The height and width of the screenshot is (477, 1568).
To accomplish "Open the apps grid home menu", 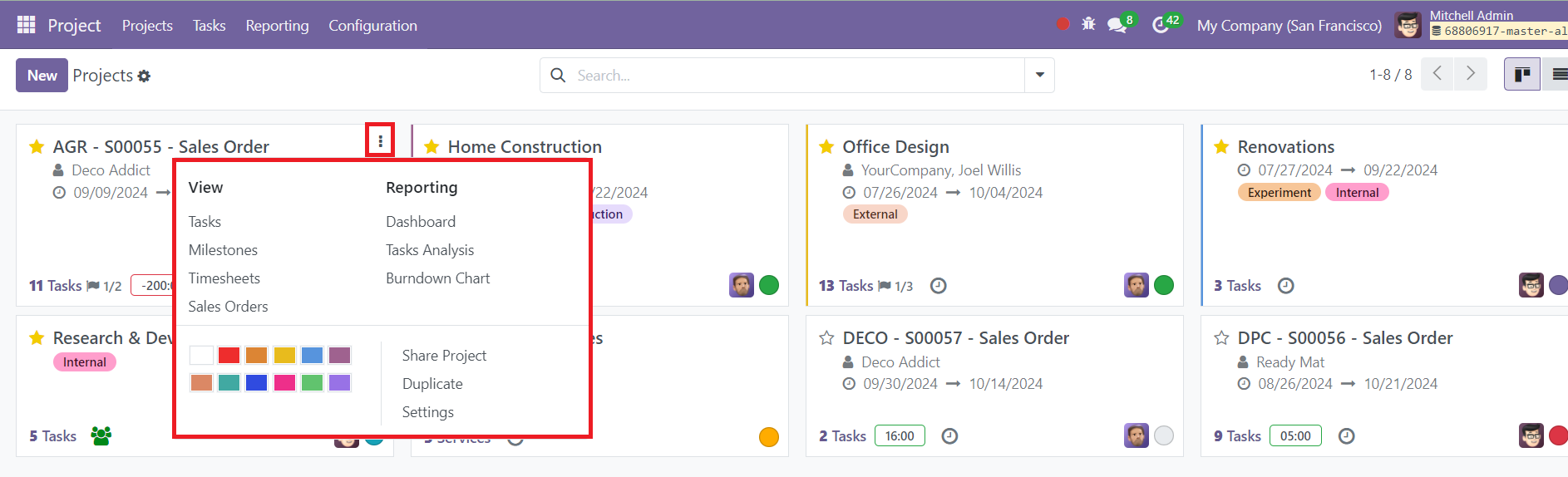I will pyautogui.click(x=26, y=25).
